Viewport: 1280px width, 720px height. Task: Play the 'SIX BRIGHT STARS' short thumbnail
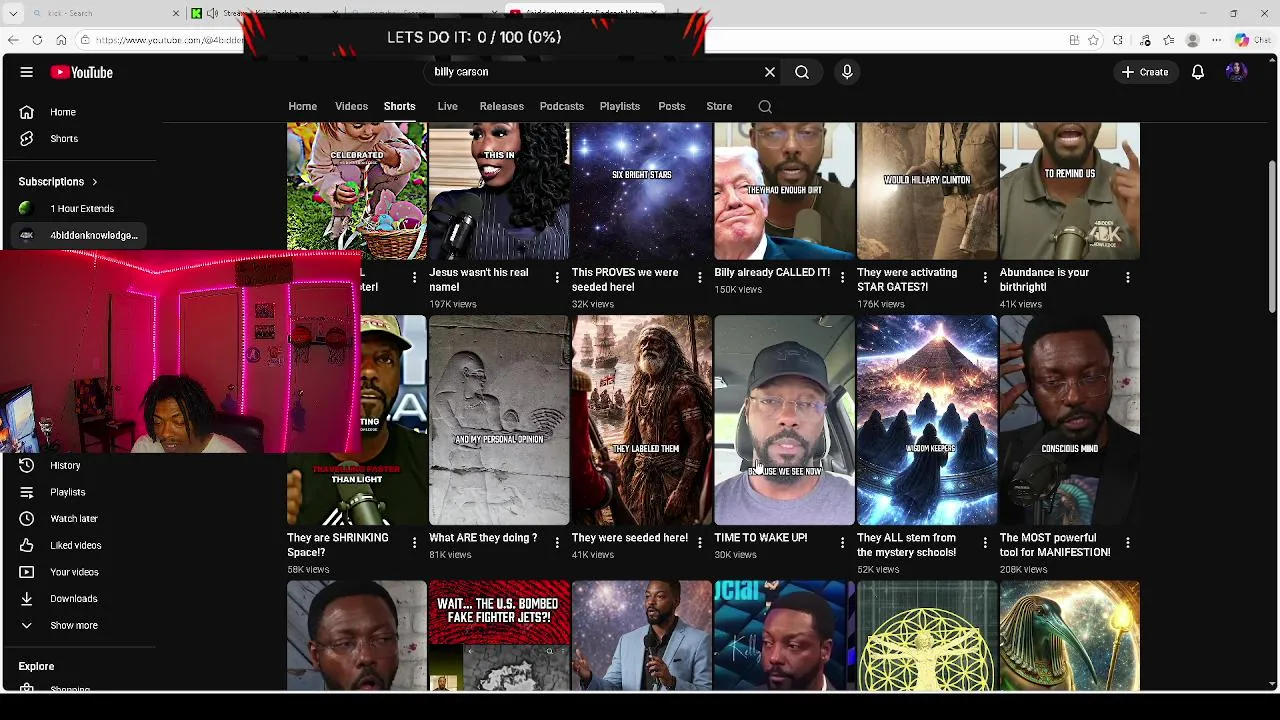(641, 191)
